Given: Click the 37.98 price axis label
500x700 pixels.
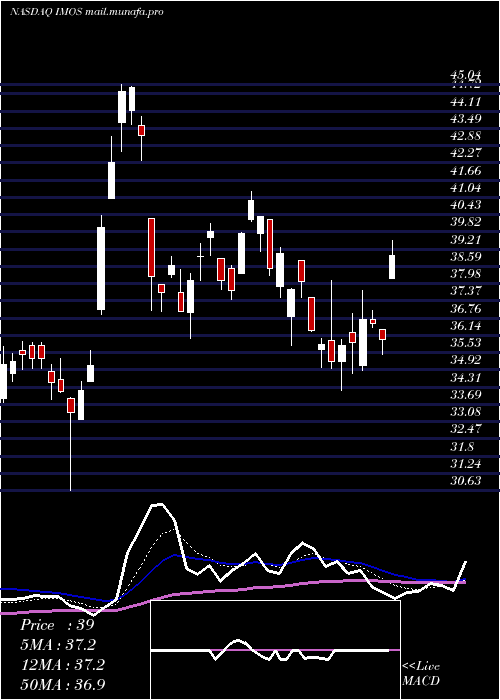Looking at the screenshot, I should (466, 274).
